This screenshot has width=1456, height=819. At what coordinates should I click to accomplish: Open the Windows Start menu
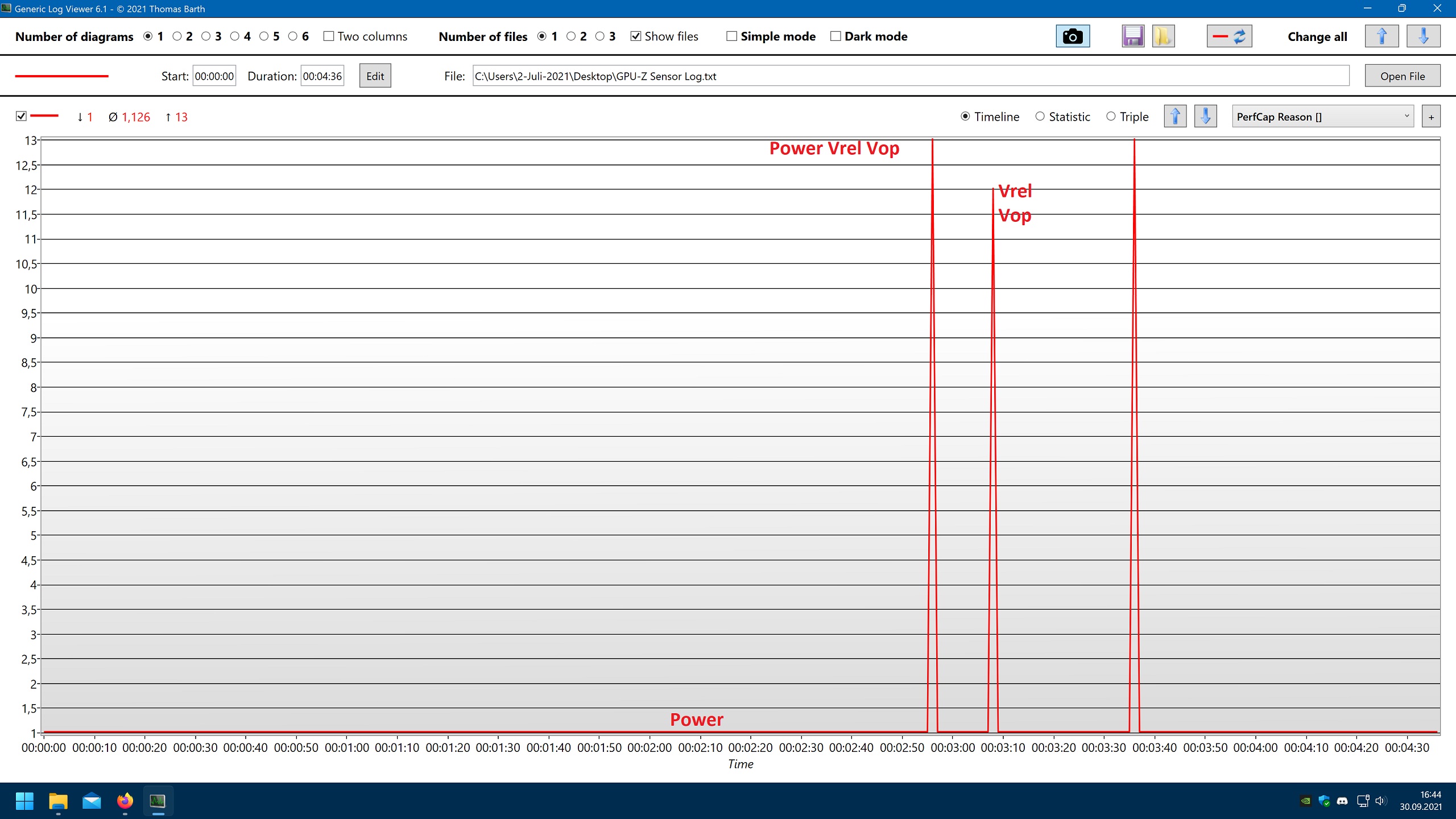(x=24, y=801)
